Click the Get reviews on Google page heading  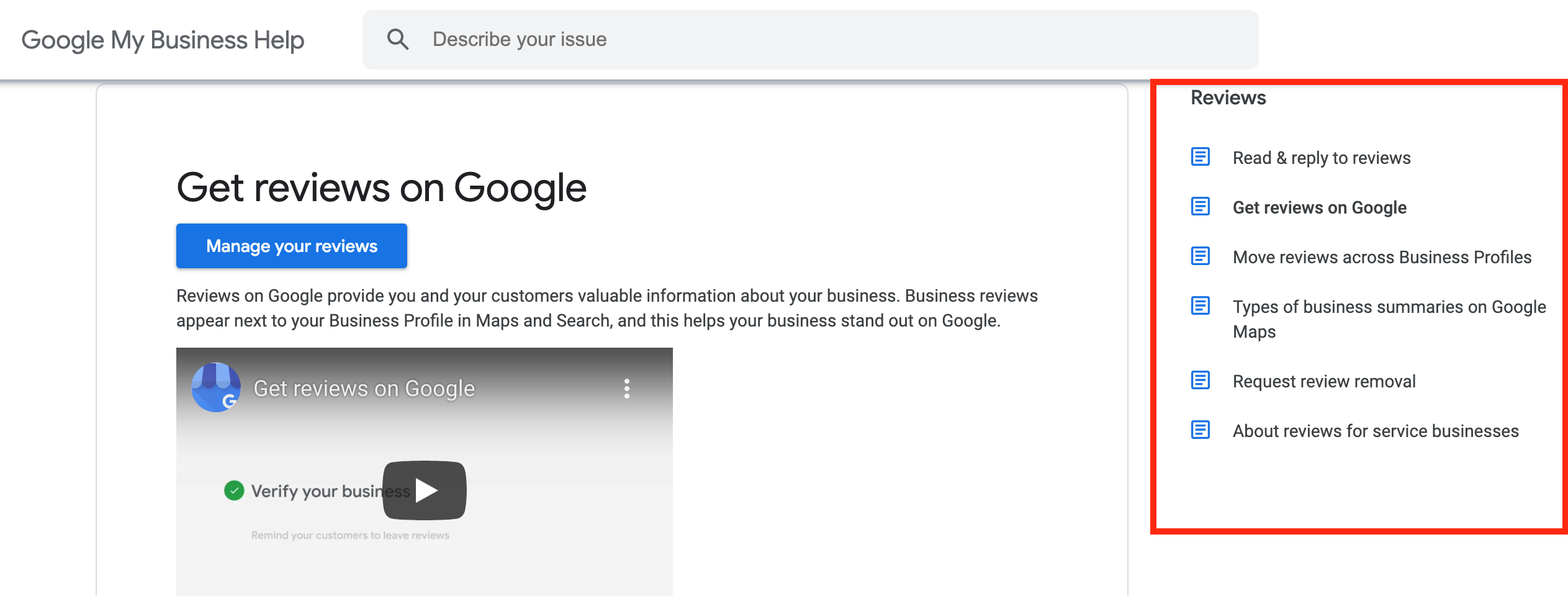tap(381, 187)
